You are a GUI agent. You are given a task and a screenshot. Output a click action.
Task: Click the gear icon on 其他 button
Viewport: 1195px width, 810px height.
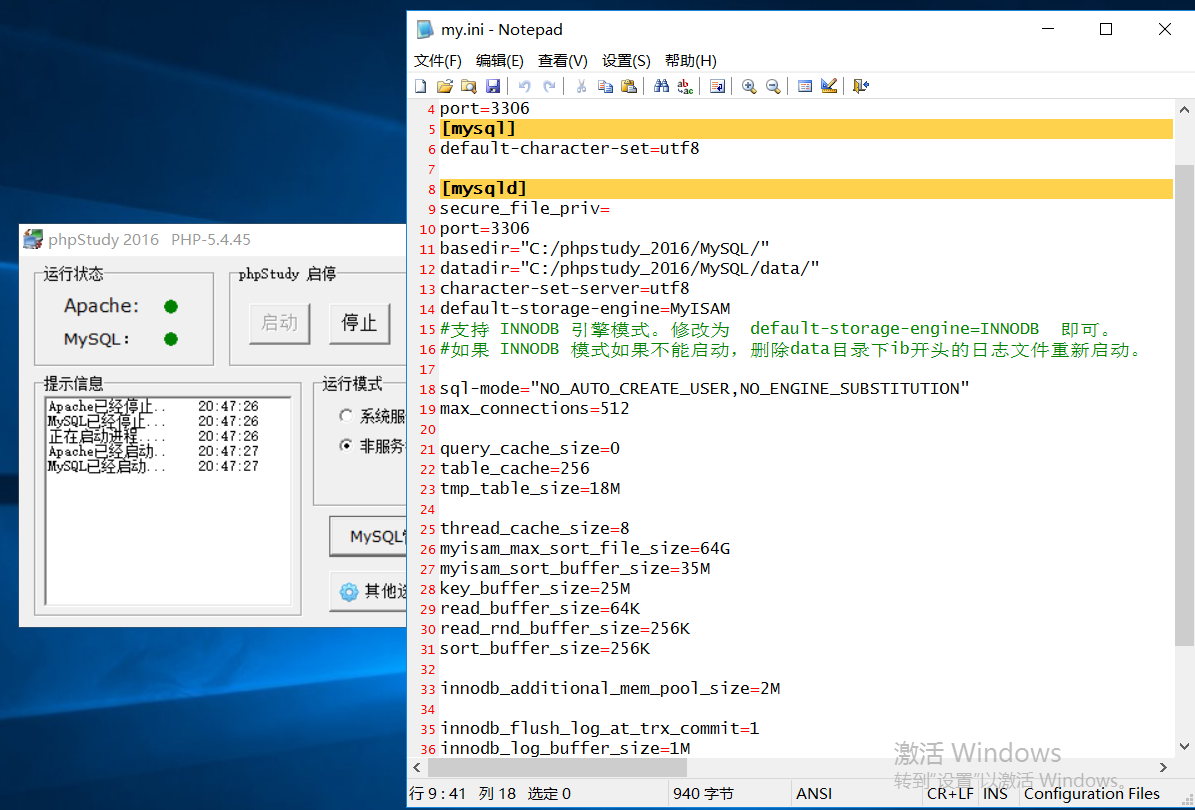tap(348, 592)
